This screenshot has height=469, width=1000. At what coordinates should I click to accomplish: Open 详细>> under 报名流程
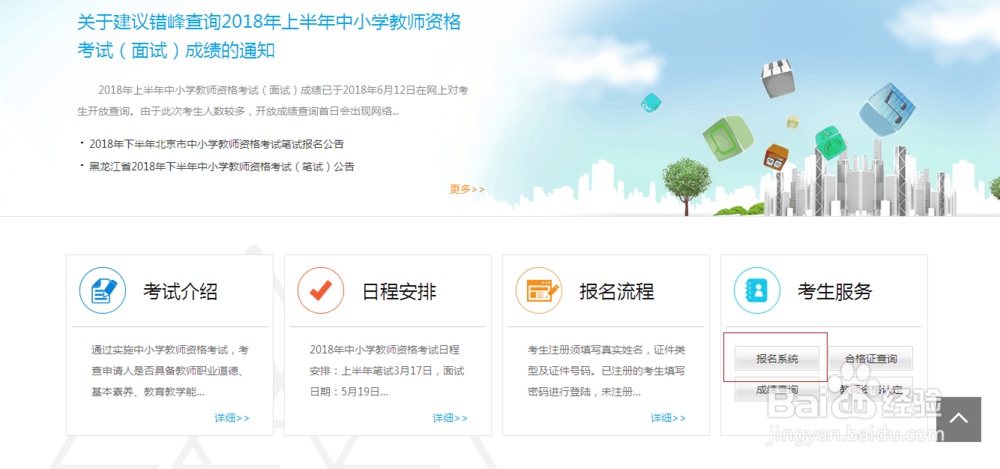tap(668, 418)
